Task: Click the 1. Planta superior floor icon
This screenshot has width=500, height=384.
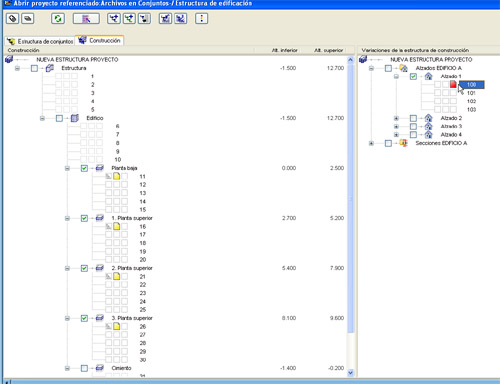Action: pos(100,218)
